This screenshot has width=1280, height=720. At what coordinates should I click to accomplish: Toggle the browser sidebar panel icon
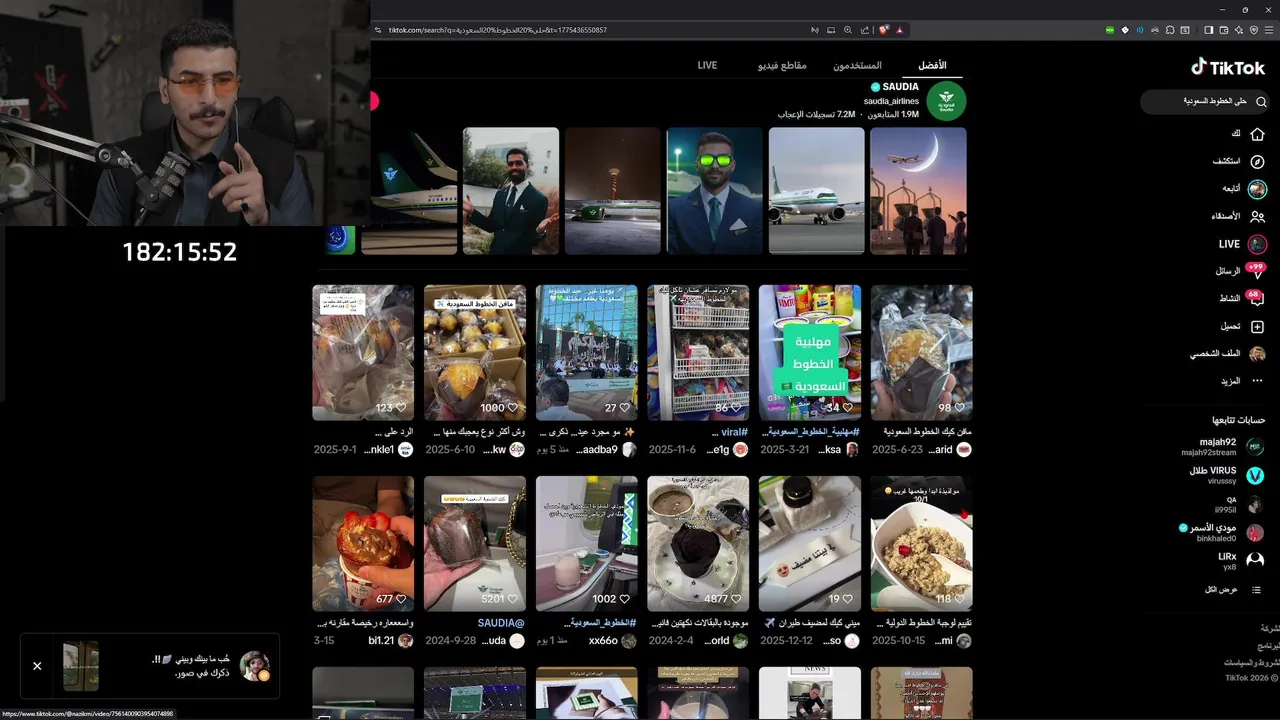click(1208, 30)
